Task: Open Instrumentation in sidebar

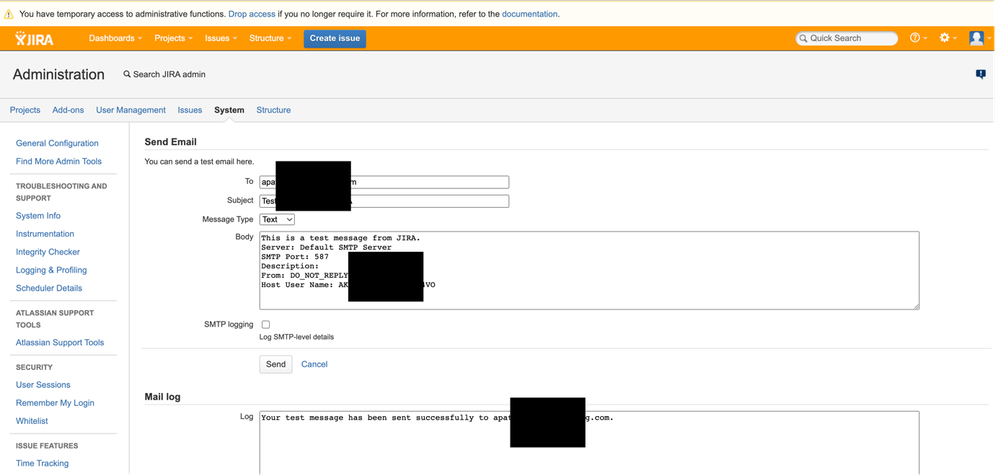Action: [45, 234]
